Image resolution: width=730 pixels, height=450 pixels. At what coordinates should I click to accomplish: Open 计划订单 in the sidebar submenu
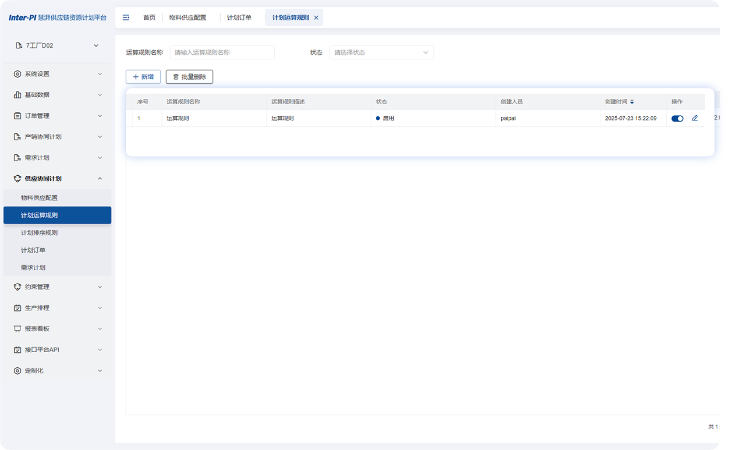click(33, 250)
